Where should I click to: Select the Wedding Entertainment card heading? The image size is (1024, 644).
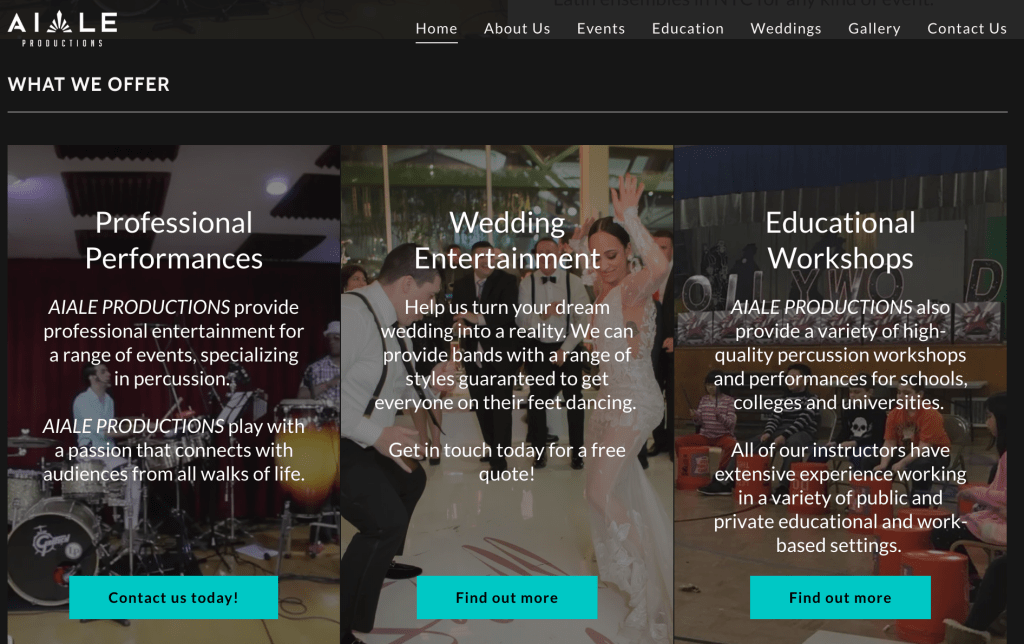point(507,240)
